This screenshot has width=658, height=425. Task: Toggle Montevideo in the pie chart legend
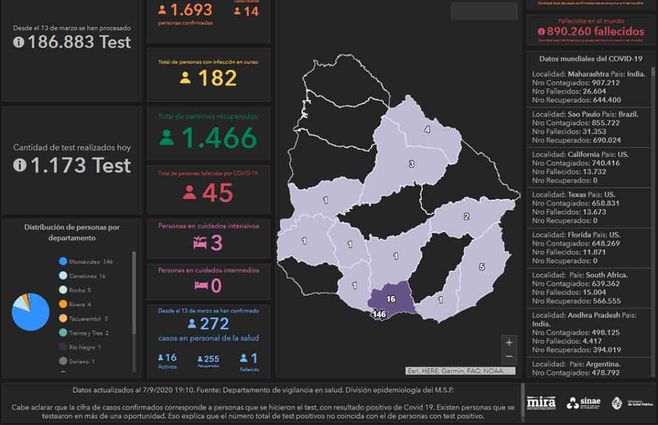pos(65,261)
